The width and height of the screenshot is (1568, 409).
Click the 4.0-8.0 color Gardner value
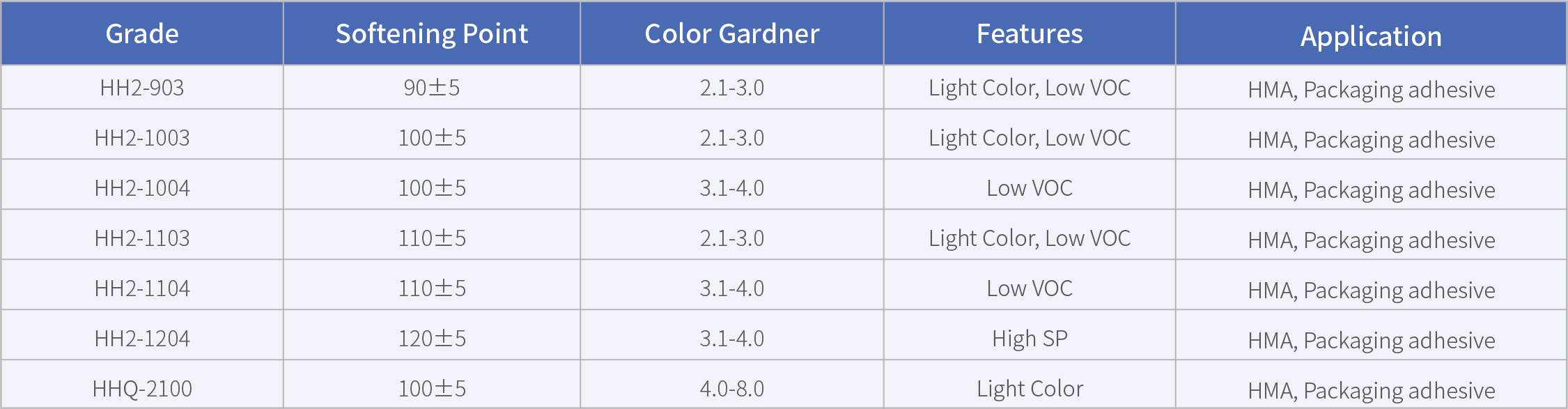tap(731, 389)
